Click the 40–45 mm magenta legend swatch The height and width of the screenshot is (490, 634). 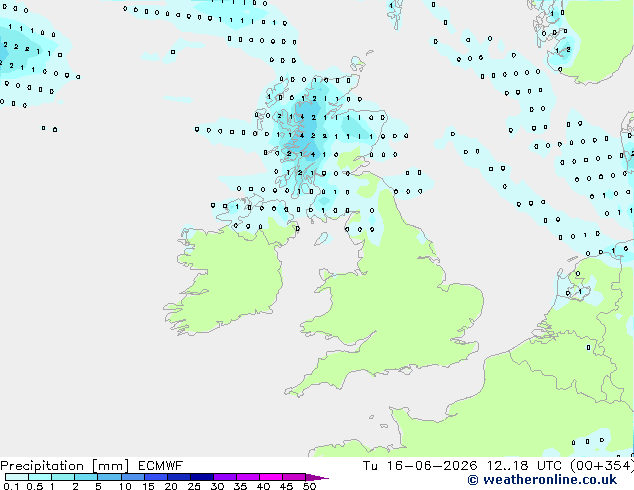[271, 477]
